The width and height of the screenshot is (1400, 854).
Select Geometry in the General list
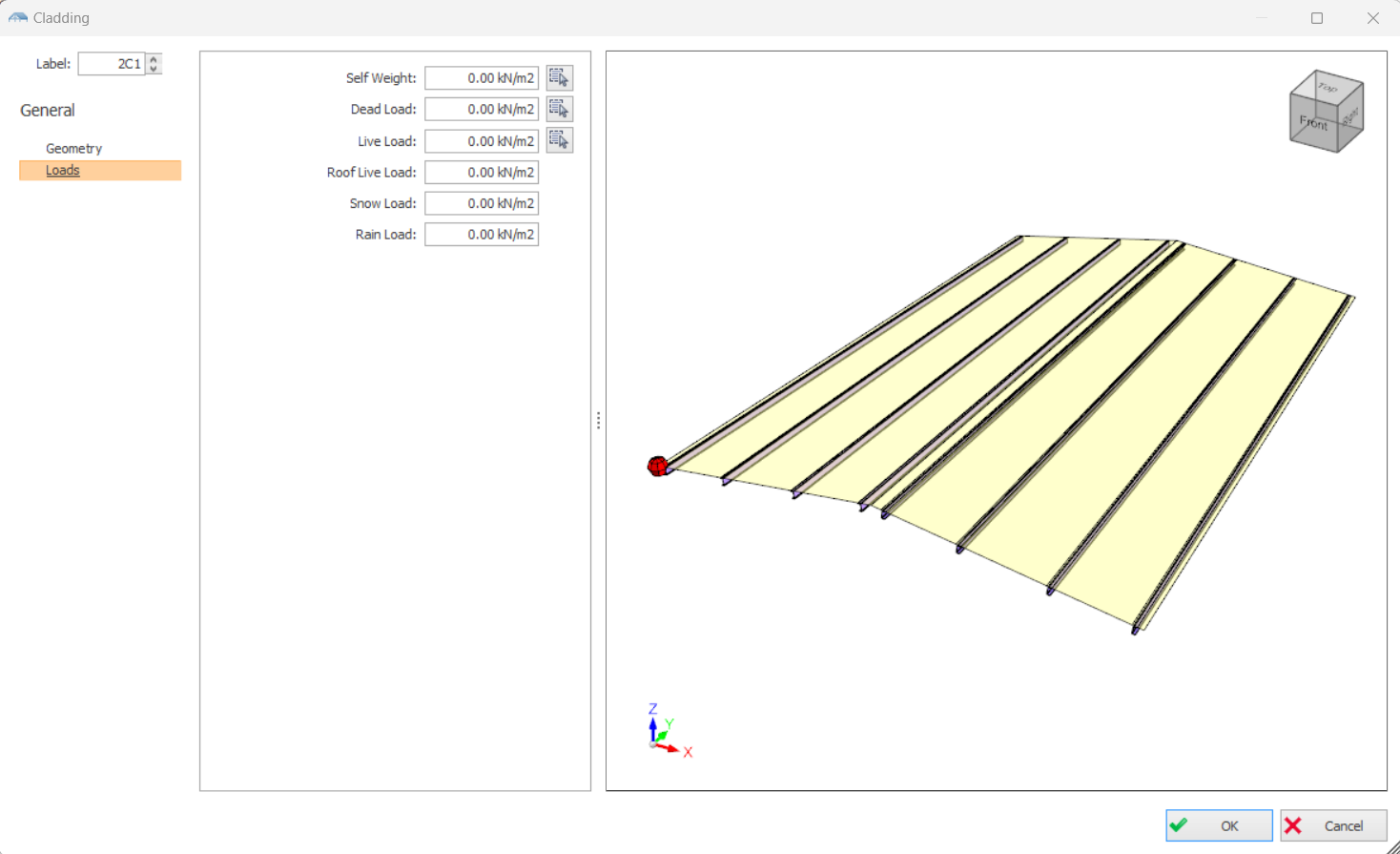73,149
